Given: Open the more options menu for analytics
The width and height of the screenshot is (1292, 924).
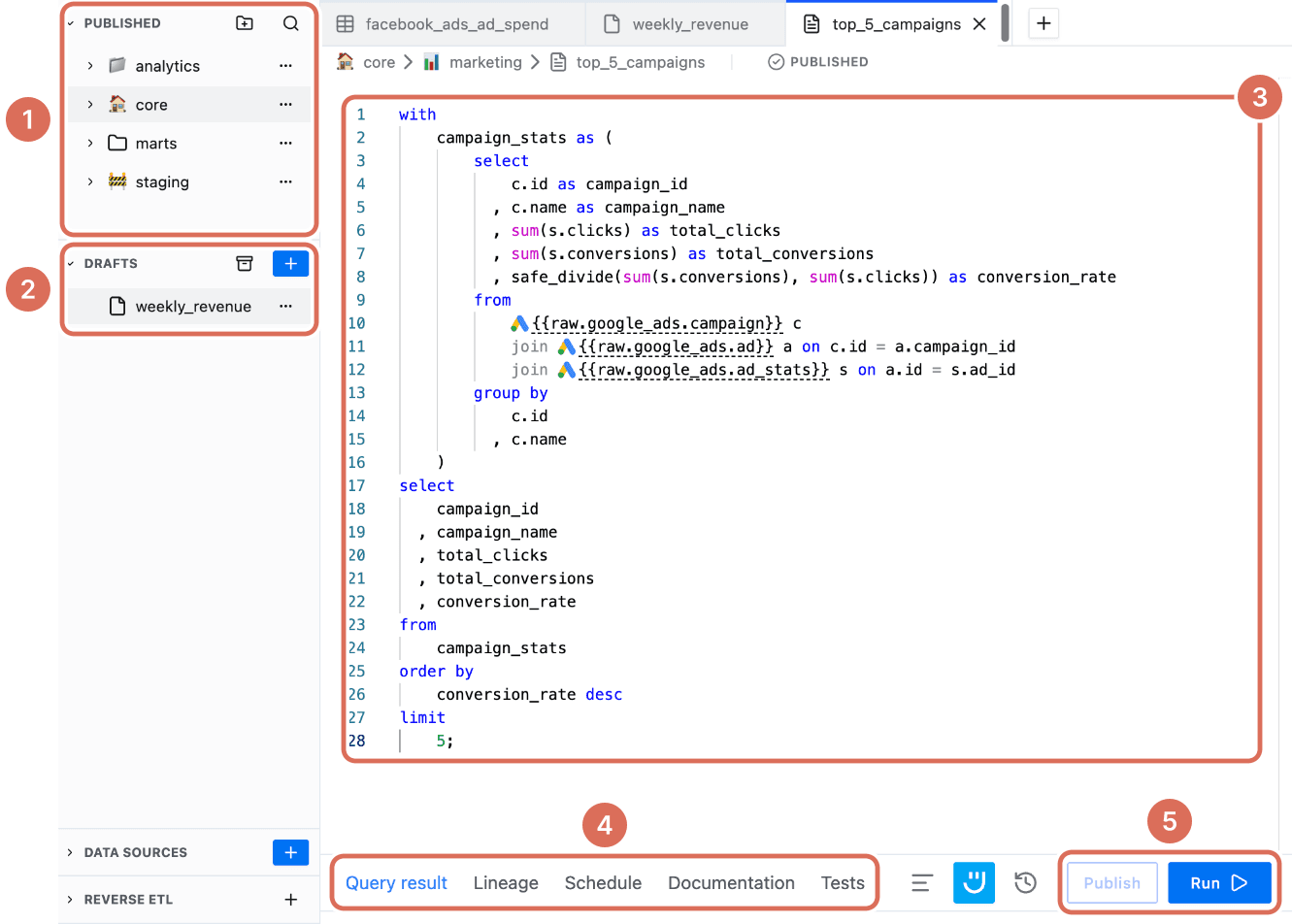Looking at the screenshot, I should tap(285, 66).
